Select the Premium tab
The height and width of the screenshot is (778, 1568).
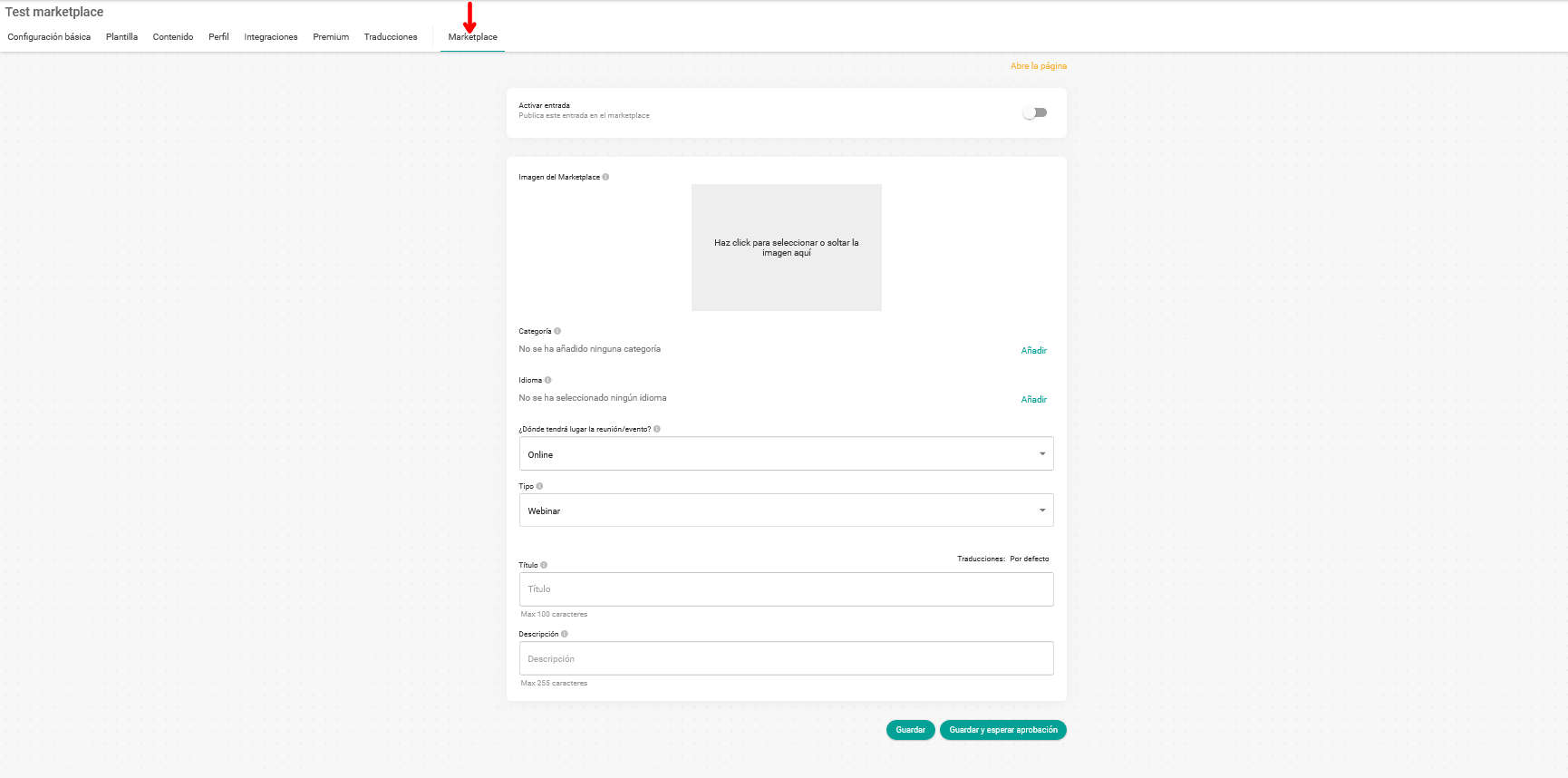(331, 37)
